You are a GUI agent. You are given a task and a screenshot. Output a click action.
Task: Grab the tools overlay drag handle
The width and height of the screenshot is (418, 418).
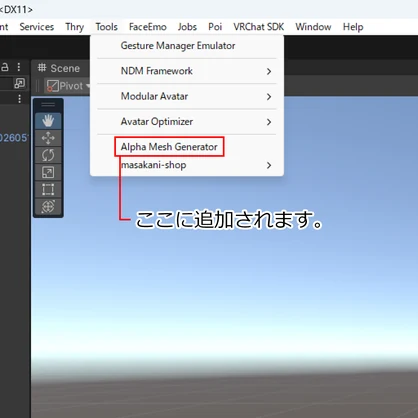click(x=48, y=105)
